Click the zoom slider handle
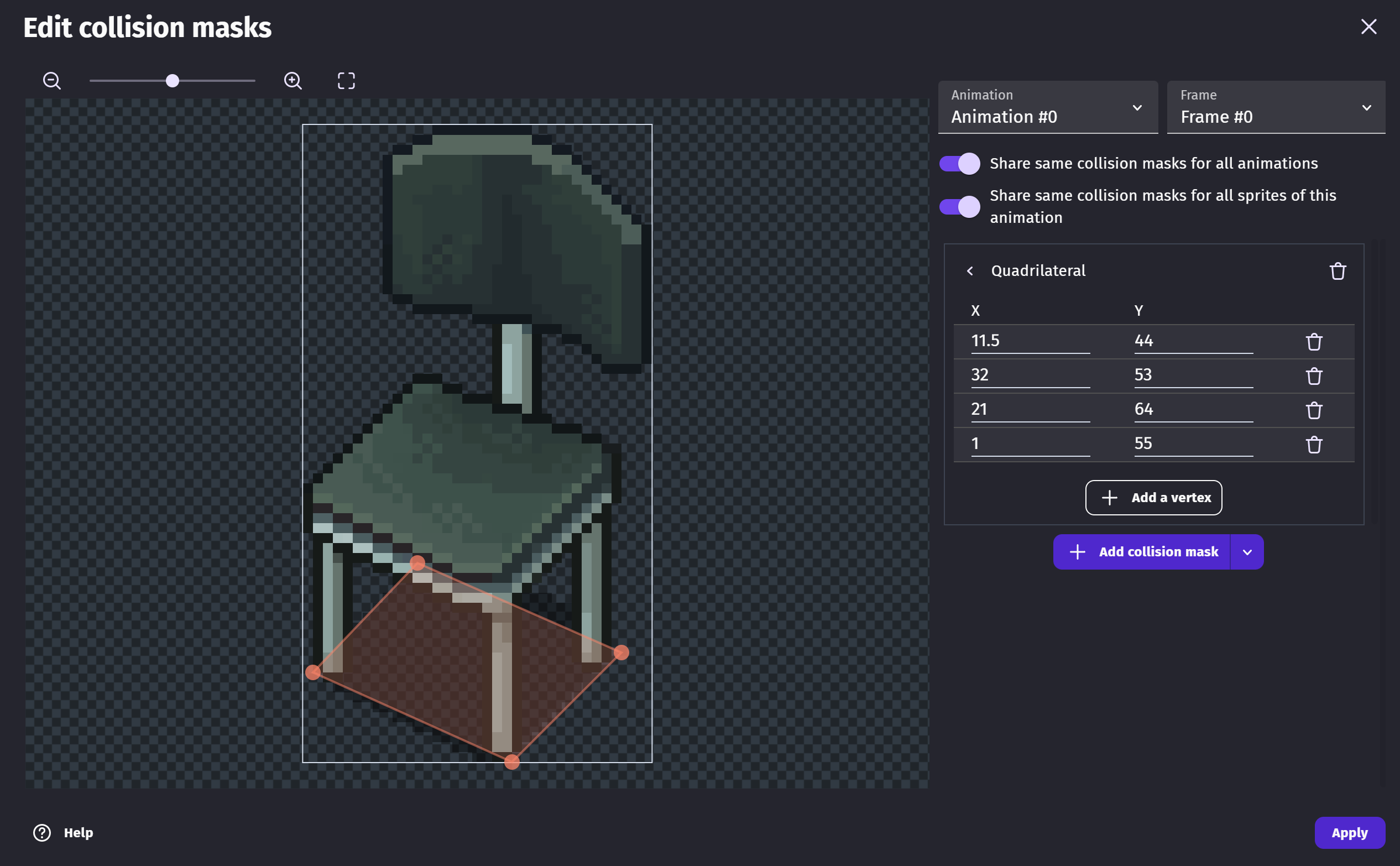The height and width of the screenshot is (866, 1400). point(173,81)
